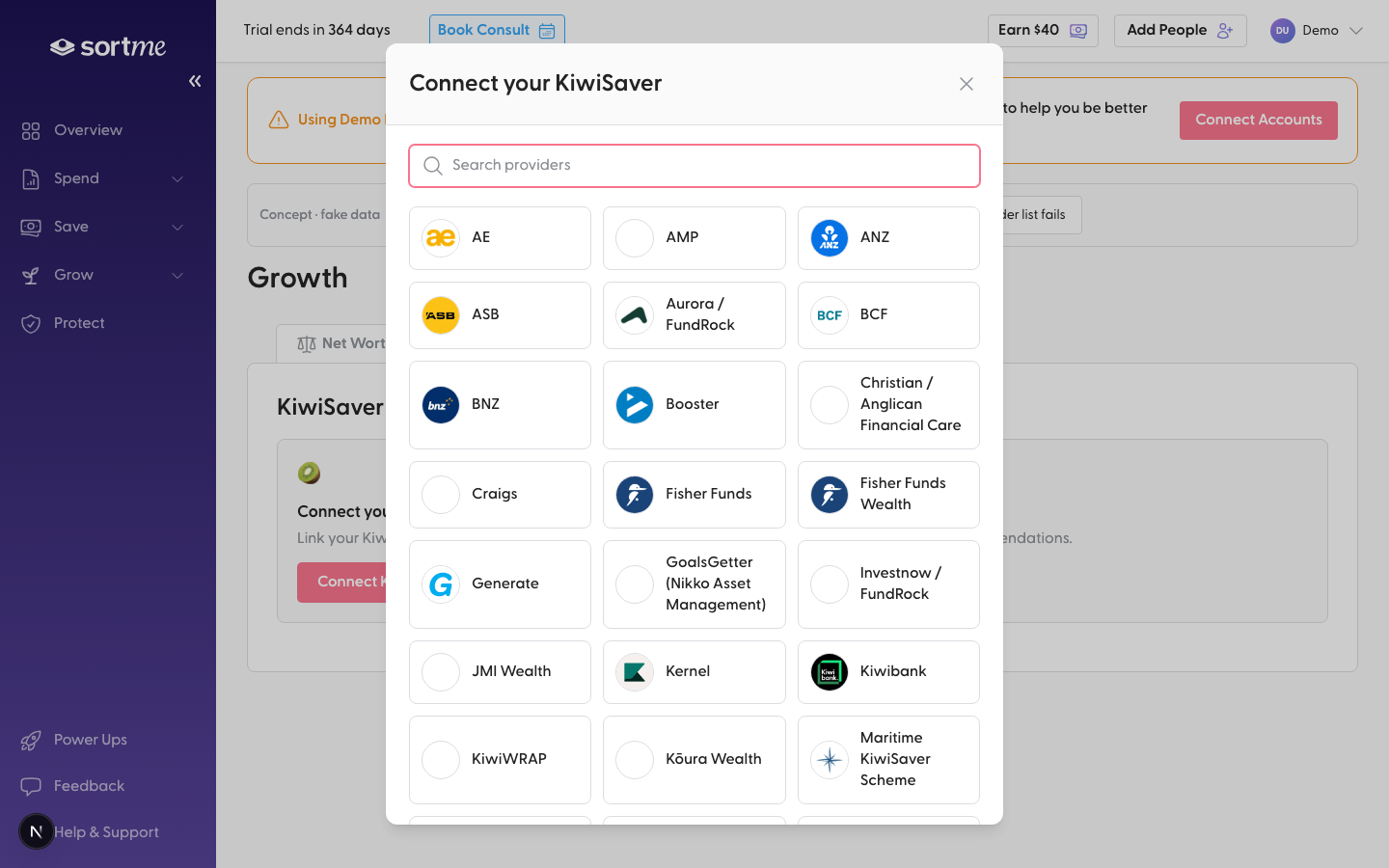Click the Add People button
1389x868 pixels.
[x=1181, y=31]
